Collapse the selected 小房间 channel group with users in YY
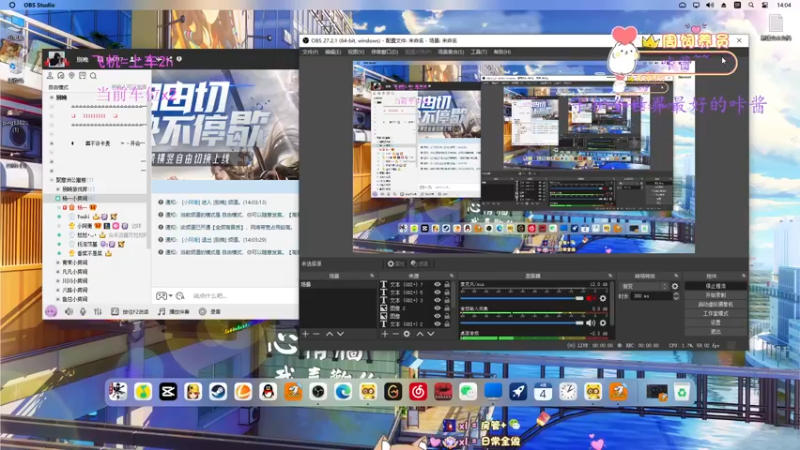 [x=58, y=198]
